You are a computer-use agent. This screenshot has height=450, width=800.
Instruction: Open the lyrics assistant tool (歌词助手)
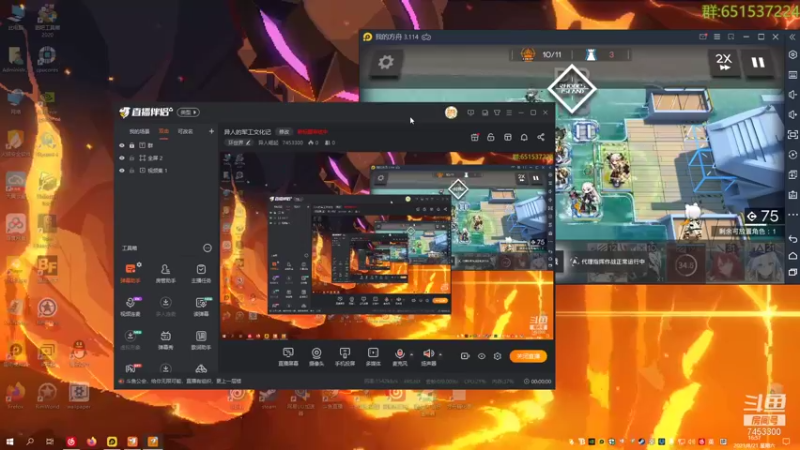tap(201, 340)
